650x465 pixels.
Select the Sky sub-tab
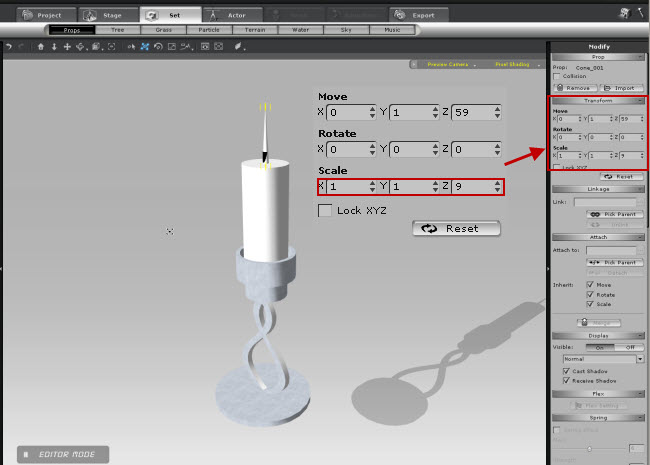pos(346,30)
